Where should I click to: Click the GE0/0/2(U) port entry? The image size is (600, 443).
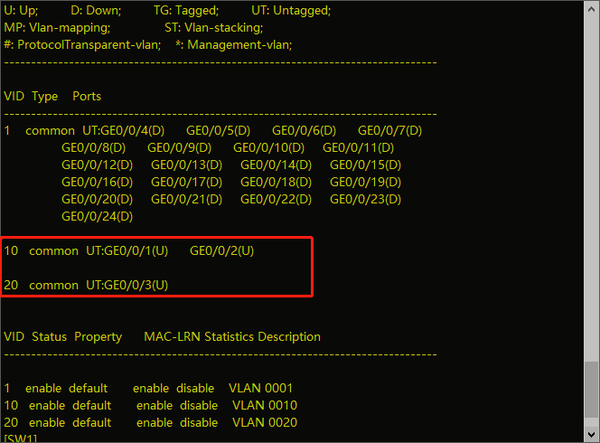tap(222, 250)
